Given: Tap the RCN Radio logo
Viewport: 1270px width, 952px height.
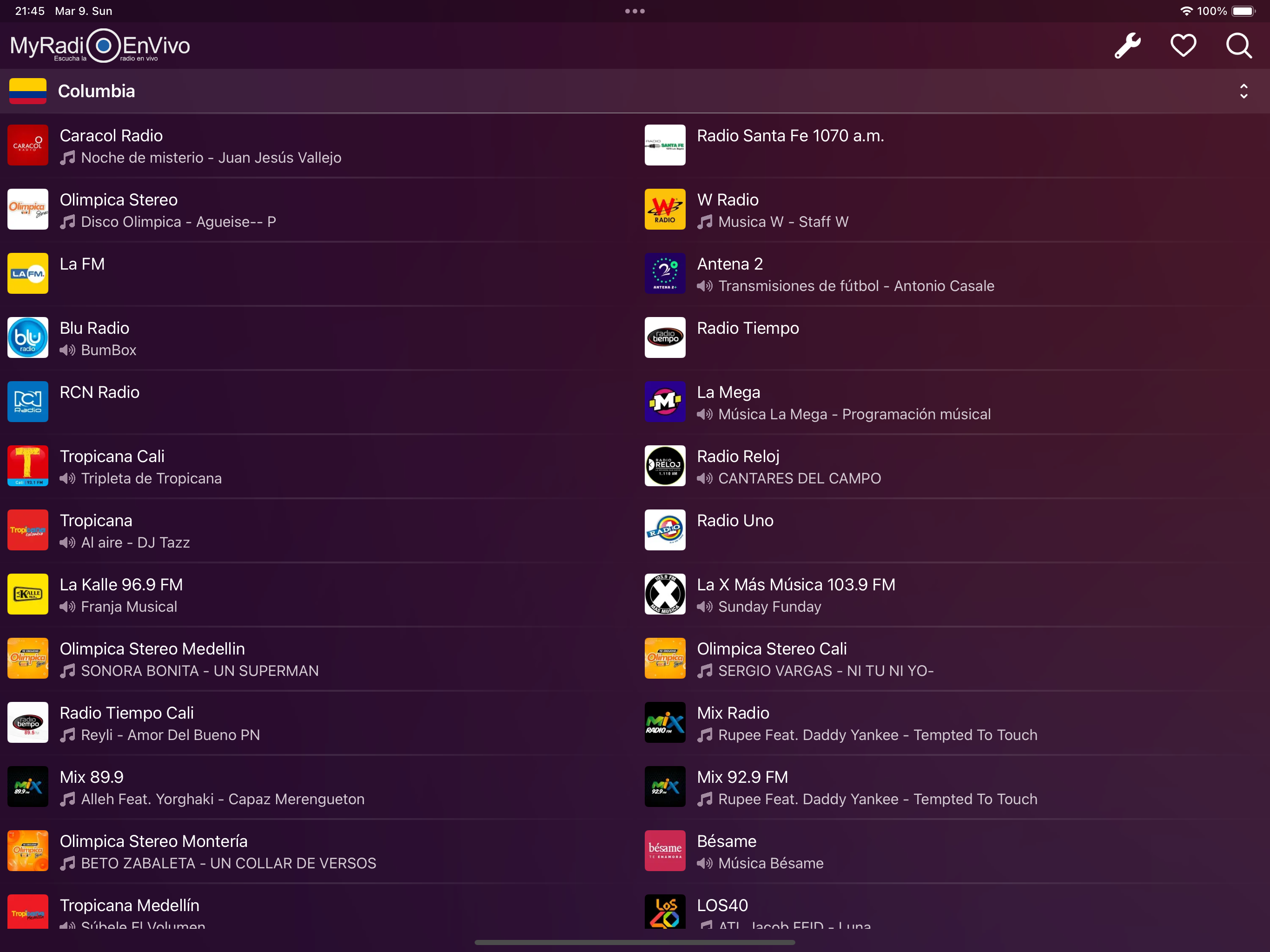Looking at the screenshot, I should click(x=27, y=402).
